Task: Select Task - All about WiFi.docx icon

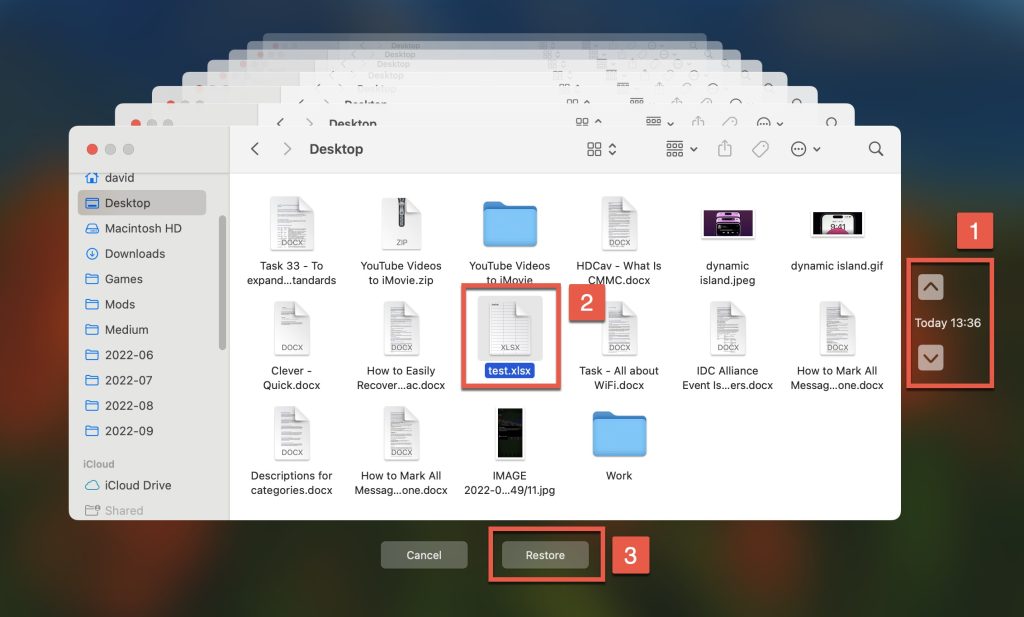Action: click(619, 328)
